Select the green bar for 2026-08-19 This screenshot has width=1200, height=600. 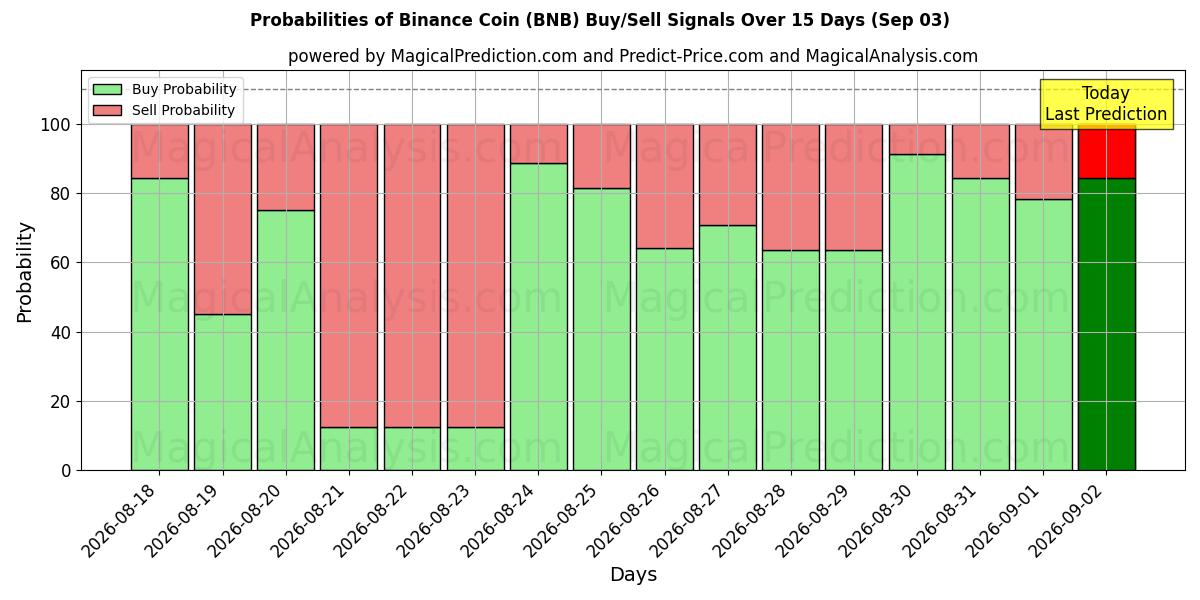[x=223, y=392]
